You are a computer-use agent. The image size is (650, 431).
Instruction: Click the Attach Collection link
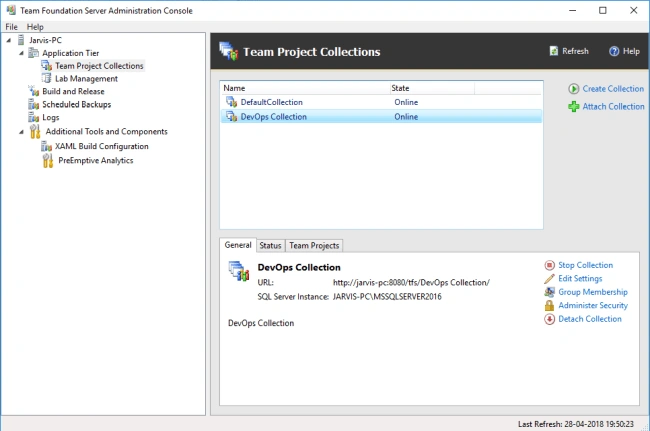(613, 107)
